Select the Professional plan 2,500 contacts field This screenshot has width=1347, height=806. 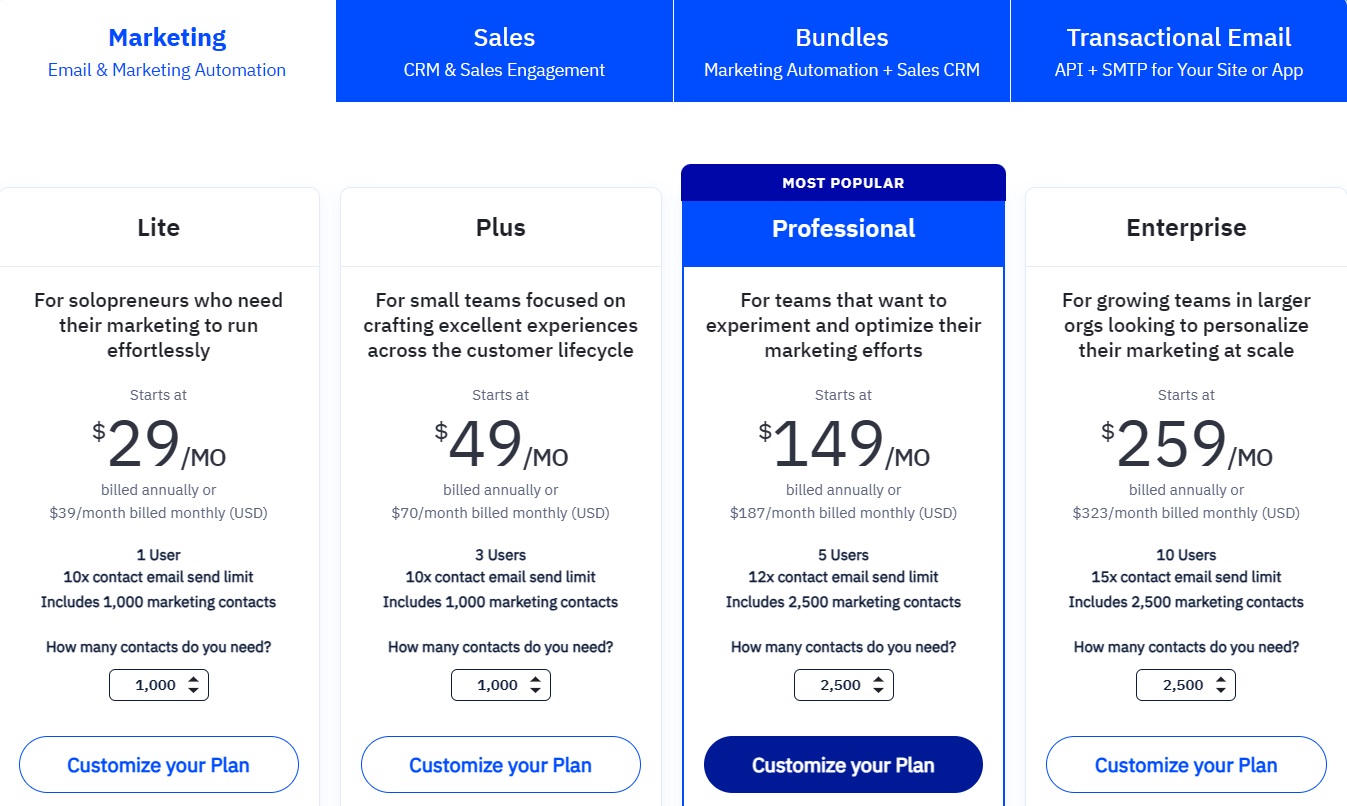[844, 685]
